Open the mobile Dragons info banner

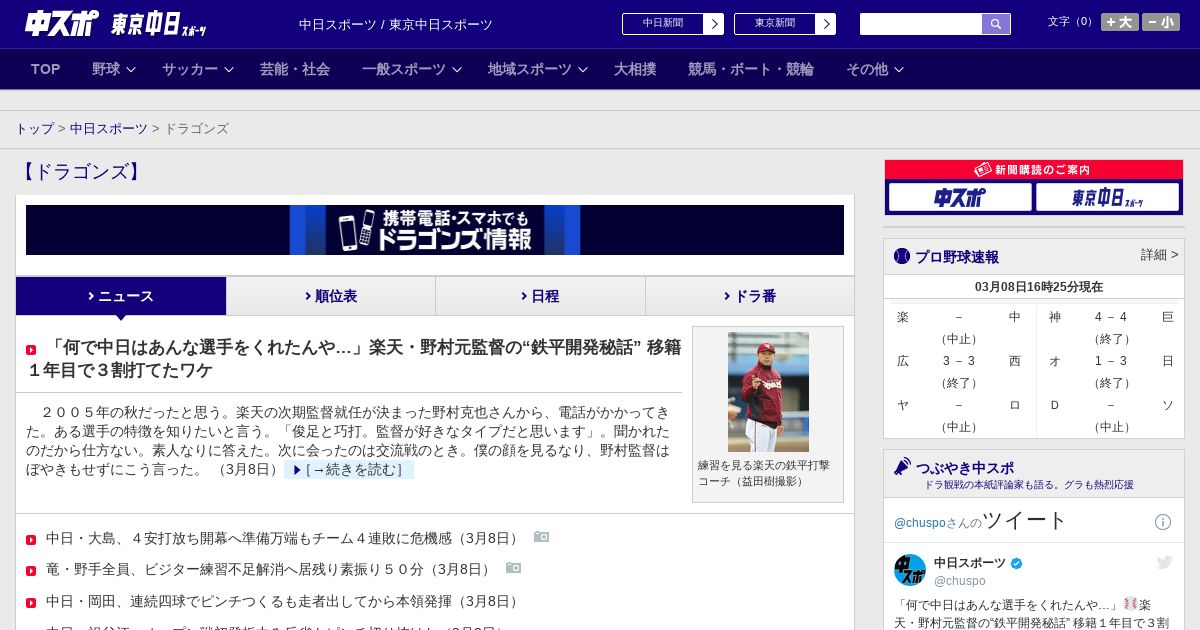pos(435,230)
